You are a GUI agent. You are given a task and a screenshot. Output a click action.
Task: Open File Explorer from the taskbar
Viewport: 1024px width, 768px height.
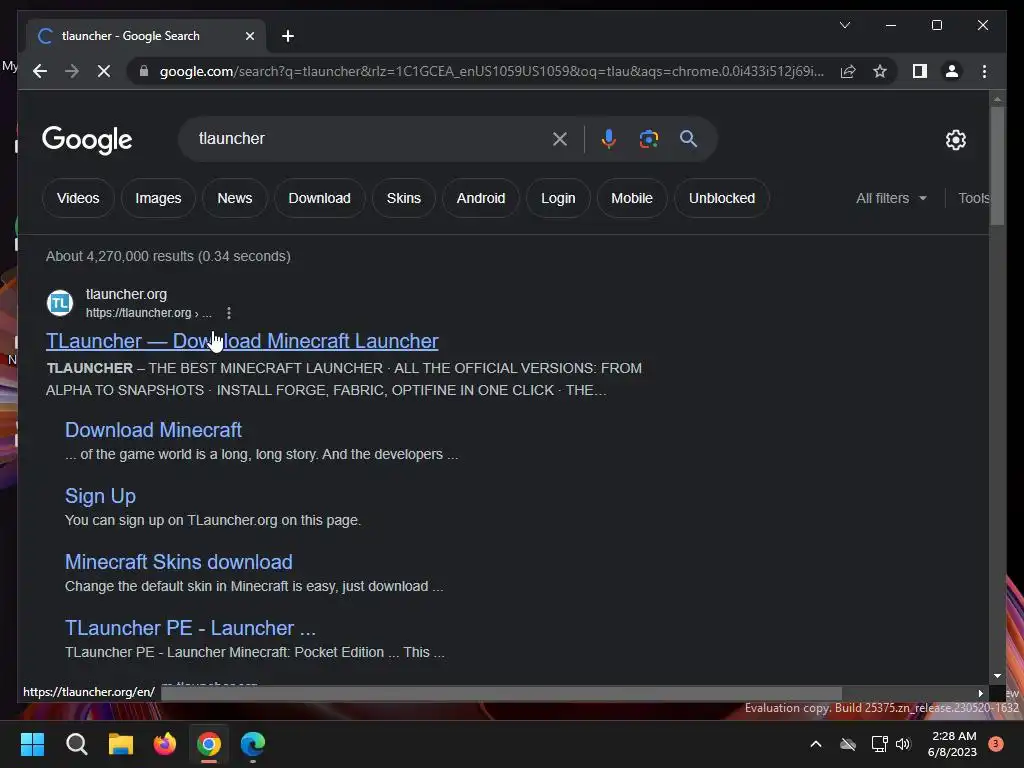pyautogui.click(x=121, y=744)
